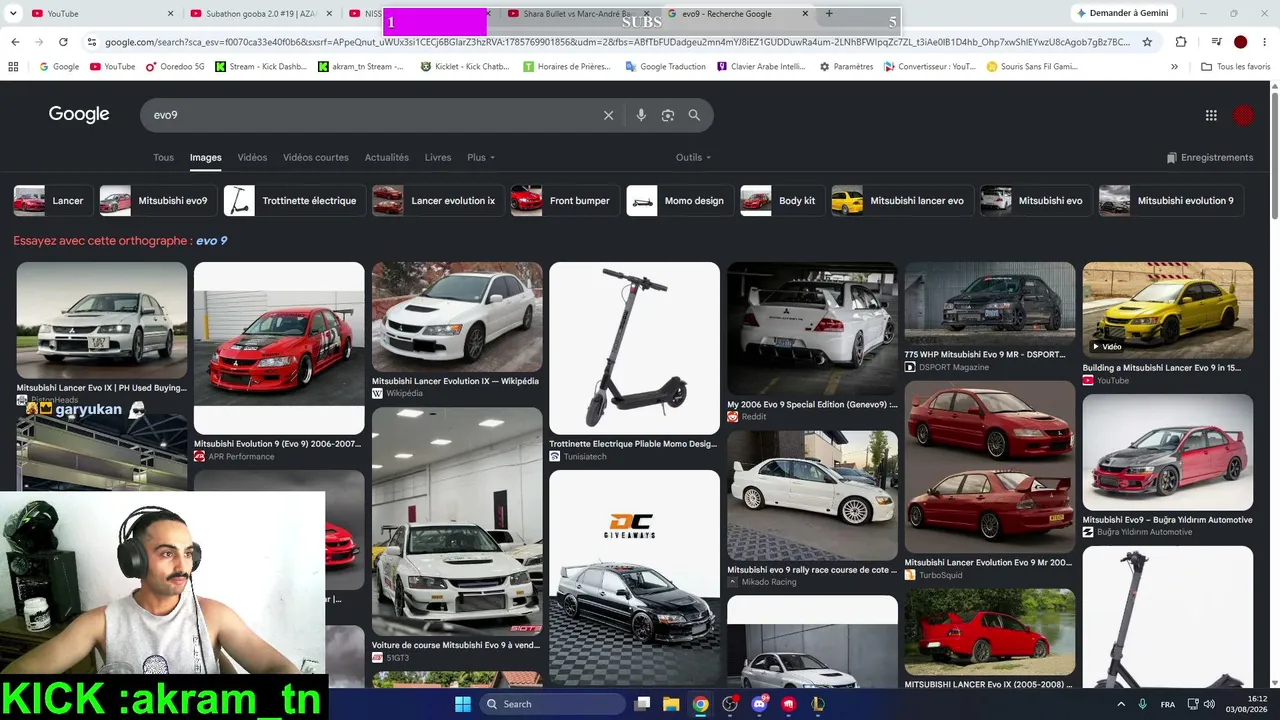Screen dimensions: 1280x720
Task: Open Google Lens image search icon
Action: 668,115
